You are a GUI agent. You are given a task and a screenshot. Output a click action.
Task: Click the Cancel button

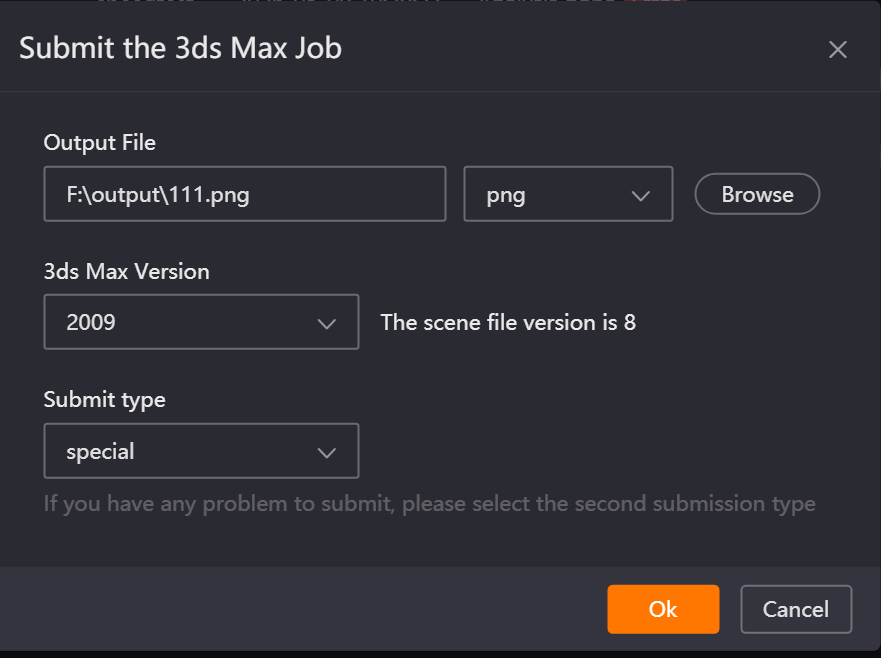(796, 609)
